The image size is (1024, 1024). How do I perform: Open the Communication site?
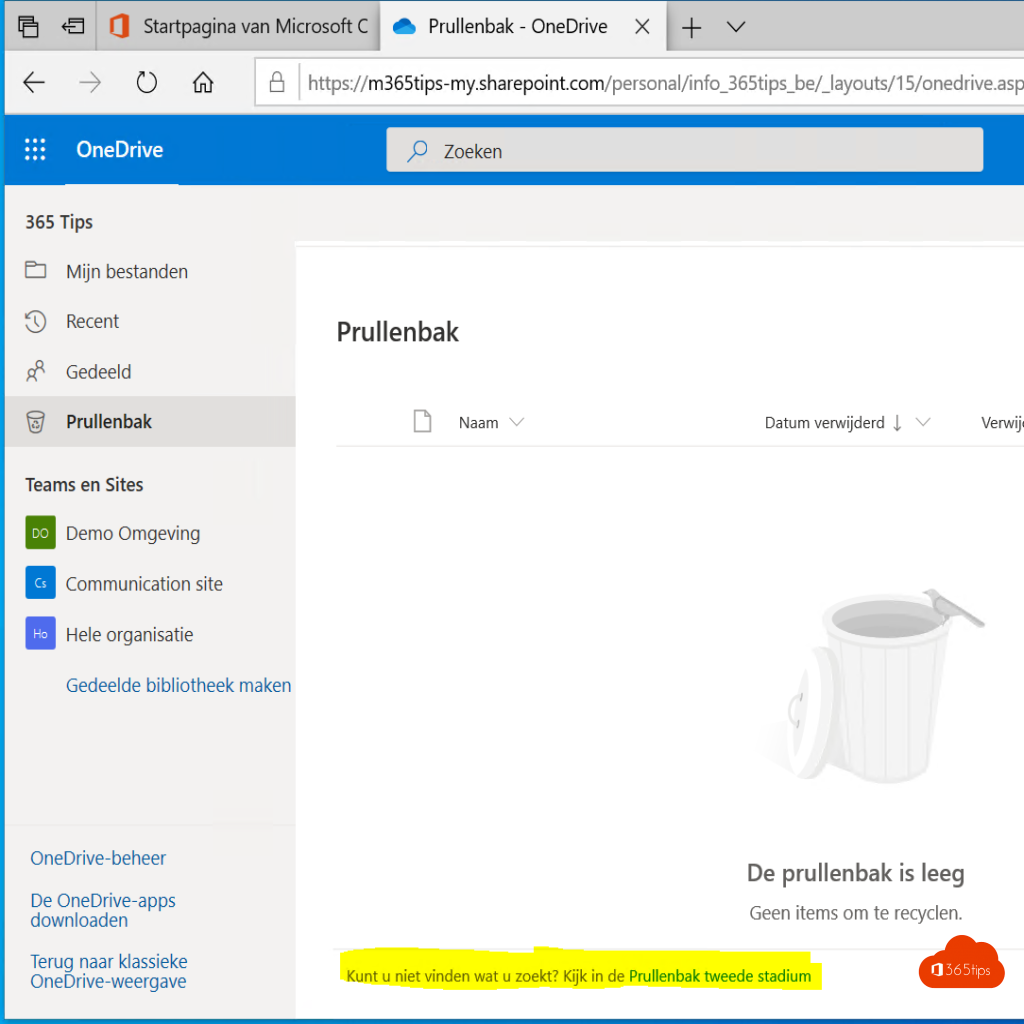click(x=144, y=583)
